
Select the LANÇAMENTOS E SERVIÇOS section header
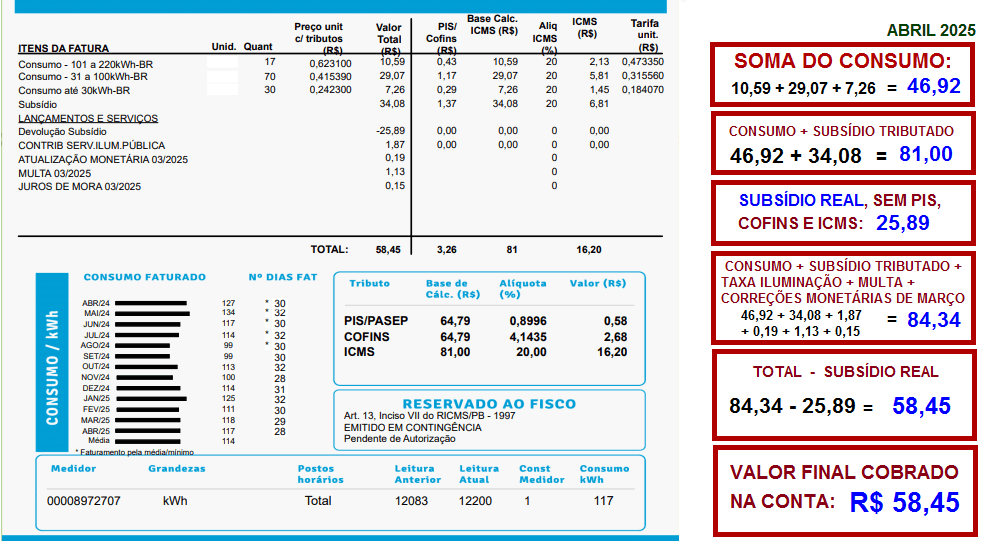[88, 118]
